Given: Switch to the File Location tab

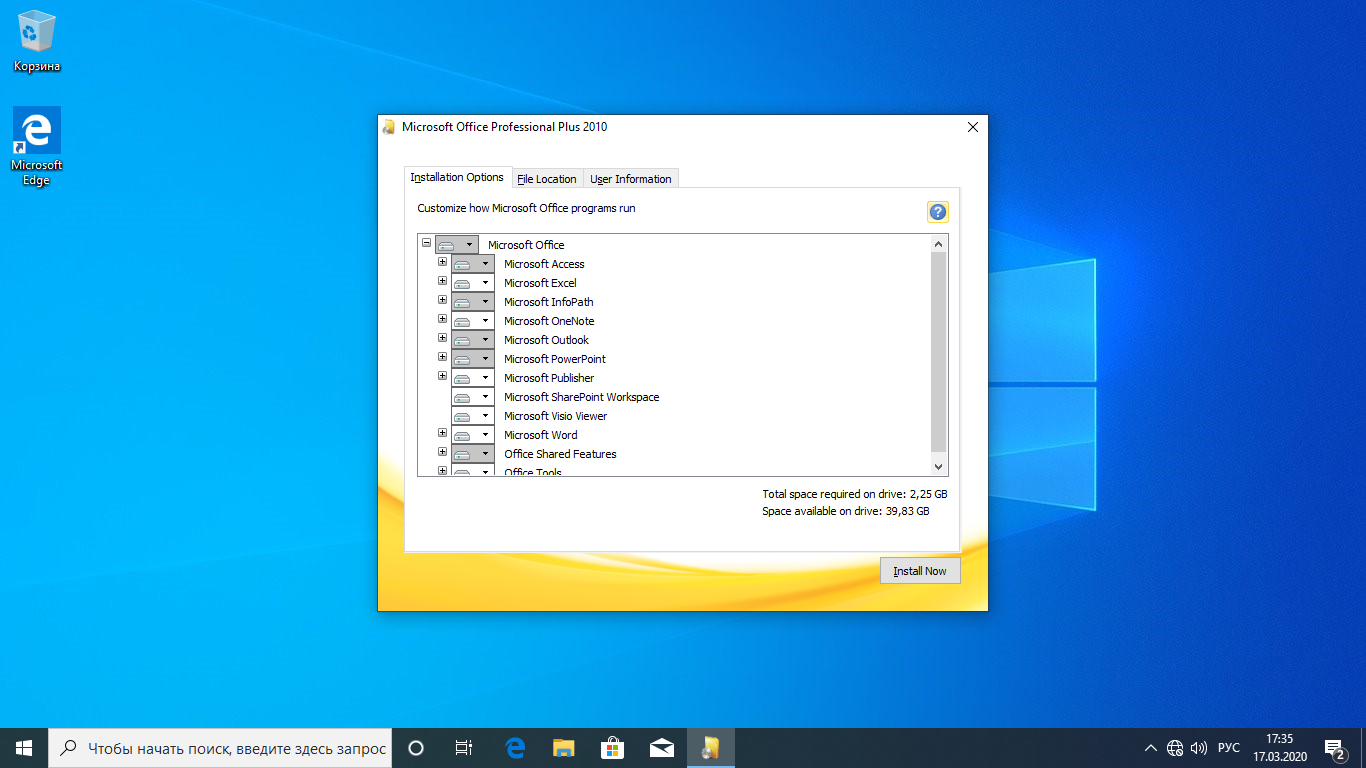Looking at the screenshot, I should [547, 179].
